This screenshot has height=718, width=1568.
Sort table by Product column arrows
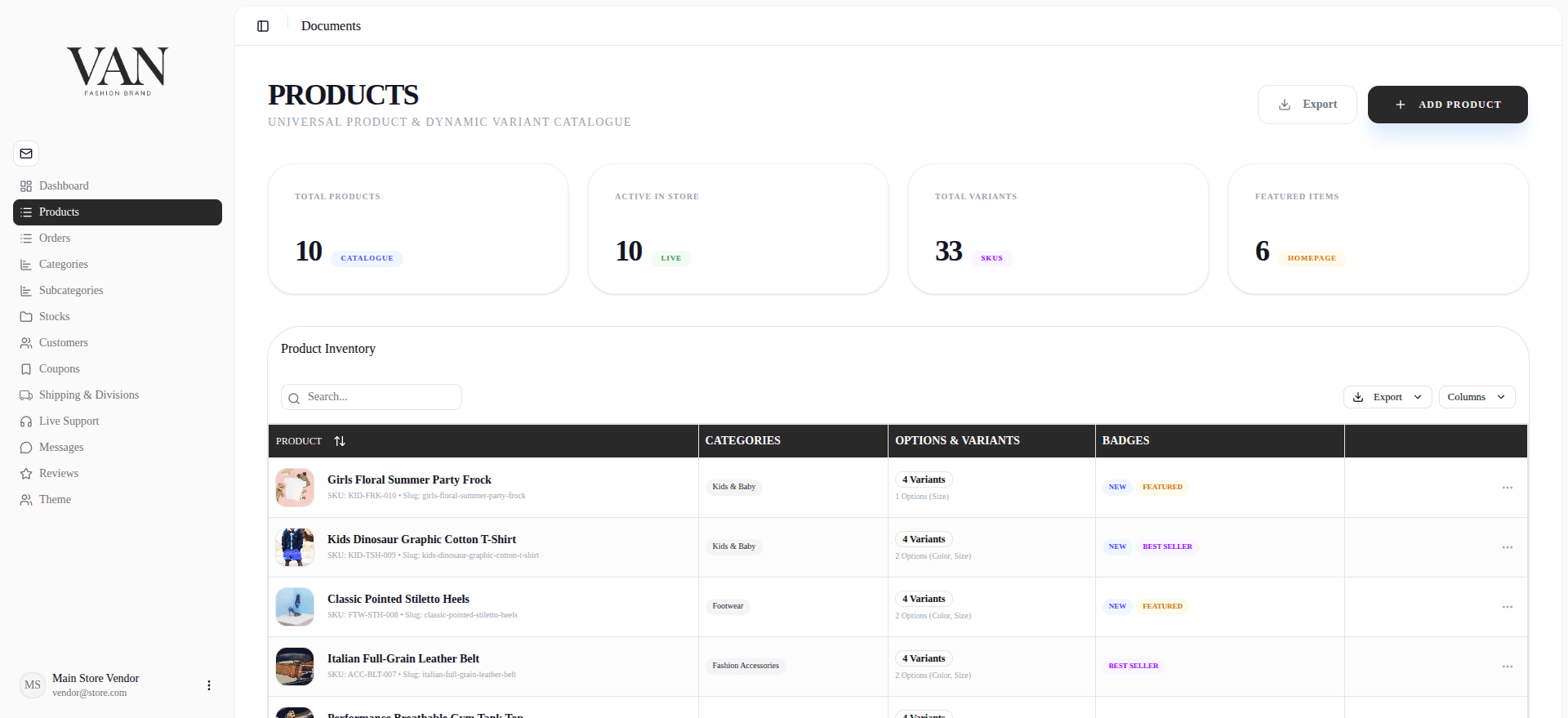340,441
